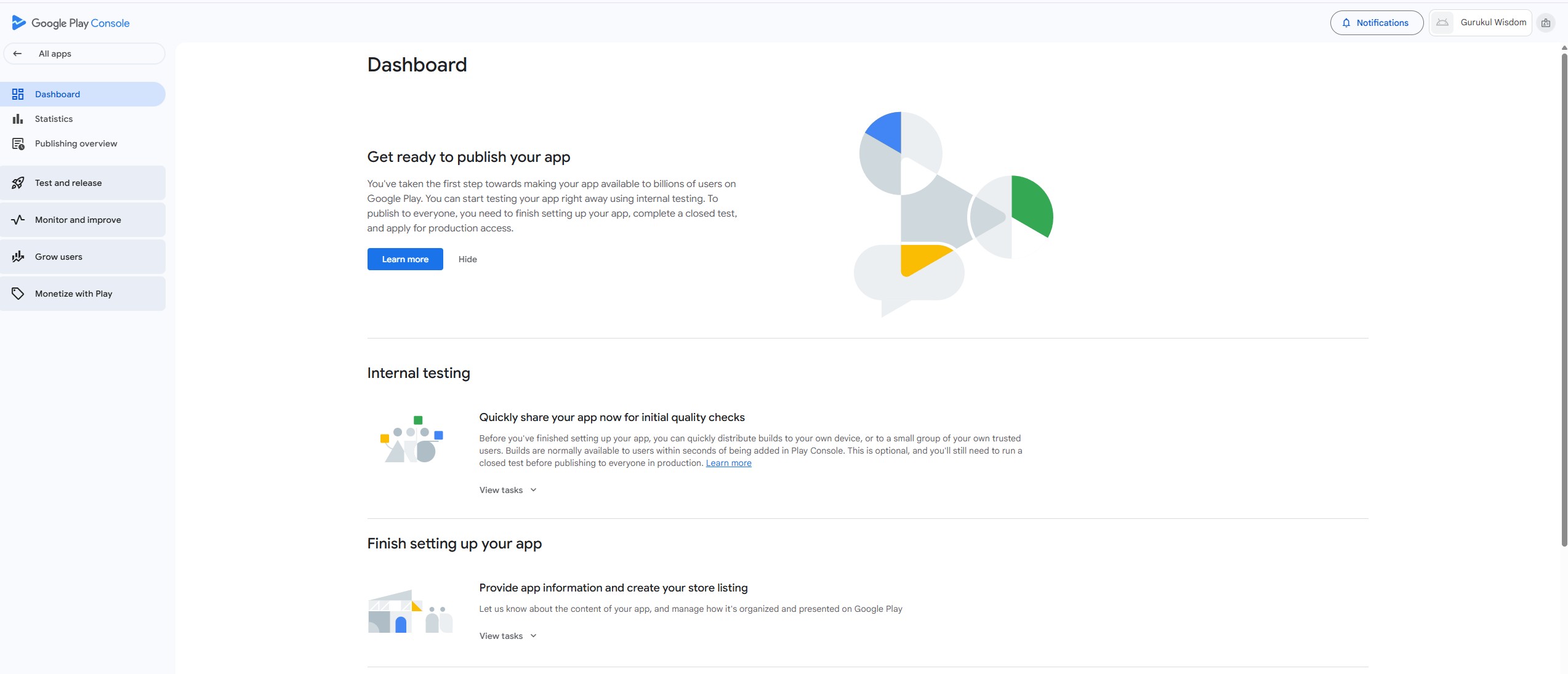Click the account icon at far top right
The height and width of the screenshot is (674, 1568).
1545,23
